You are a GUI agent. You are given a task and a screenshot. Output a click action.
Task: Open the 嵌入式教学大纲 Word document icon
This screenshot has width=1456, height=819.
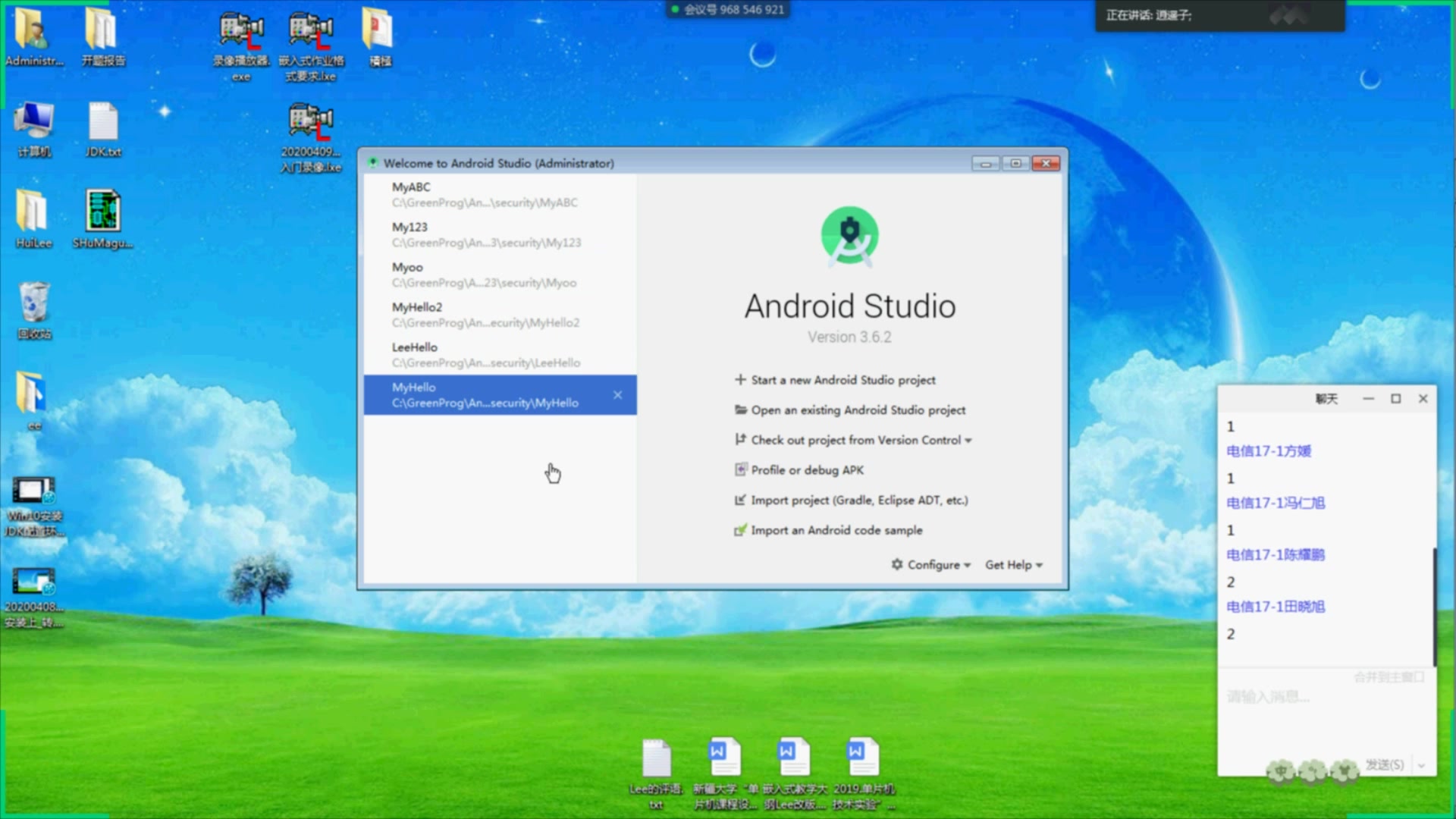tap(794, 772)
